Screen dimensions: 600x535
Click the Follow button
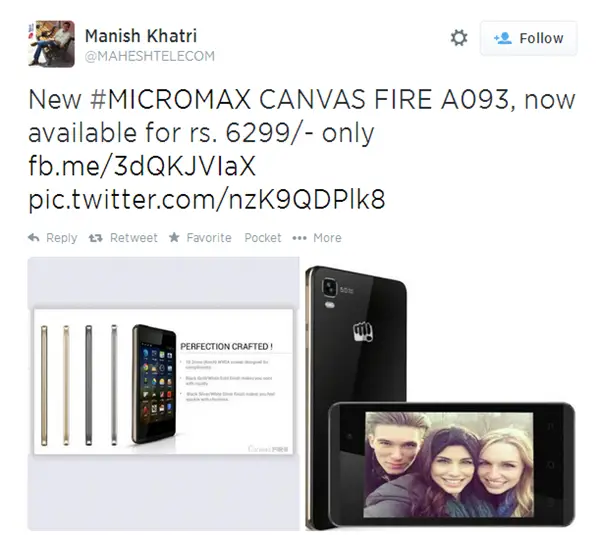[528, 38]
